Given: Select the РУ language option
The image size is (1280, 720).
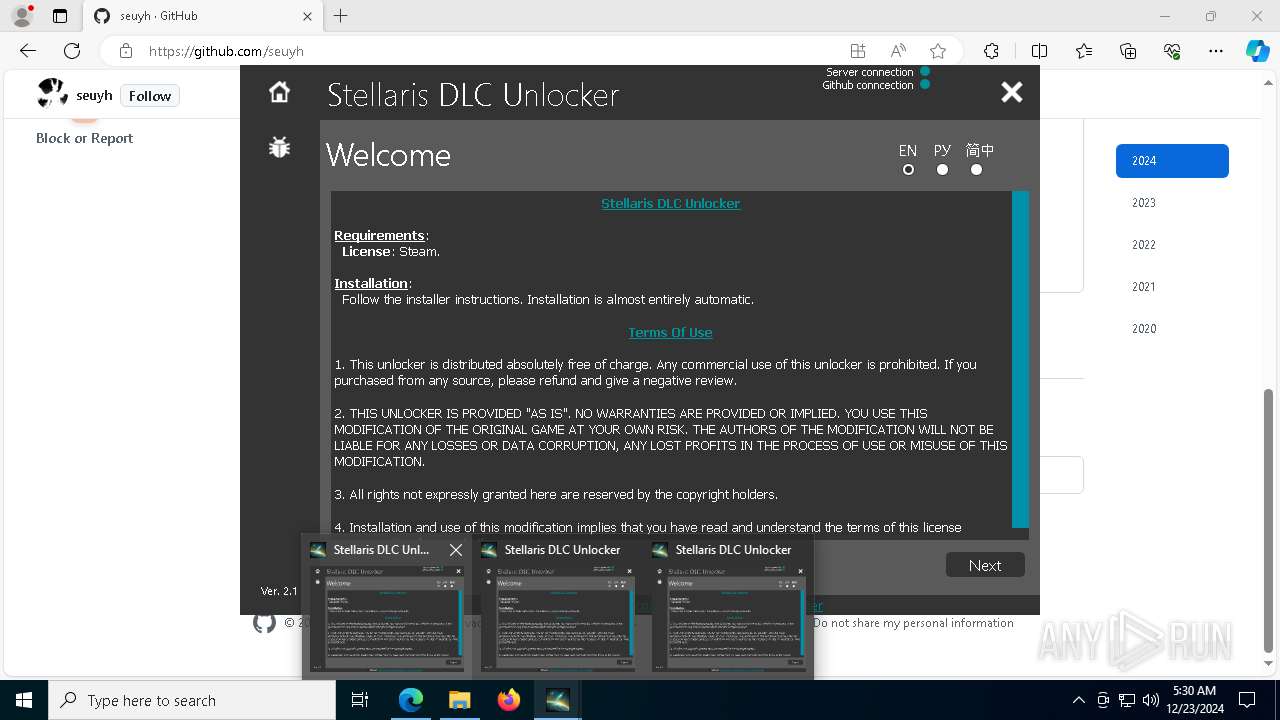Looking at the screenshot, I should tap(942, 169).
